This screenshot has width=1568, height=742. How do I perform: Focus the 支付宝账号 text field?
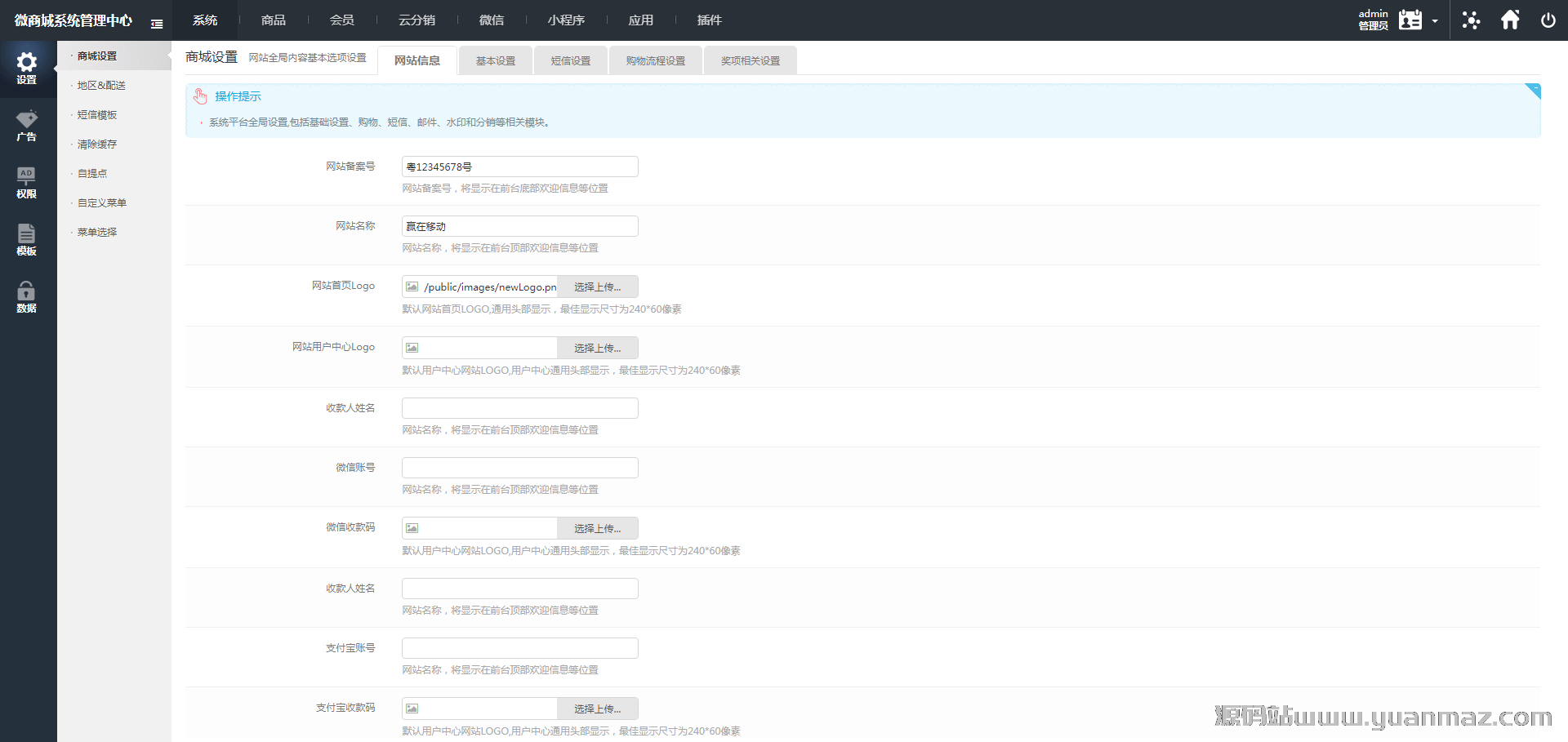[x=519, y=648]
